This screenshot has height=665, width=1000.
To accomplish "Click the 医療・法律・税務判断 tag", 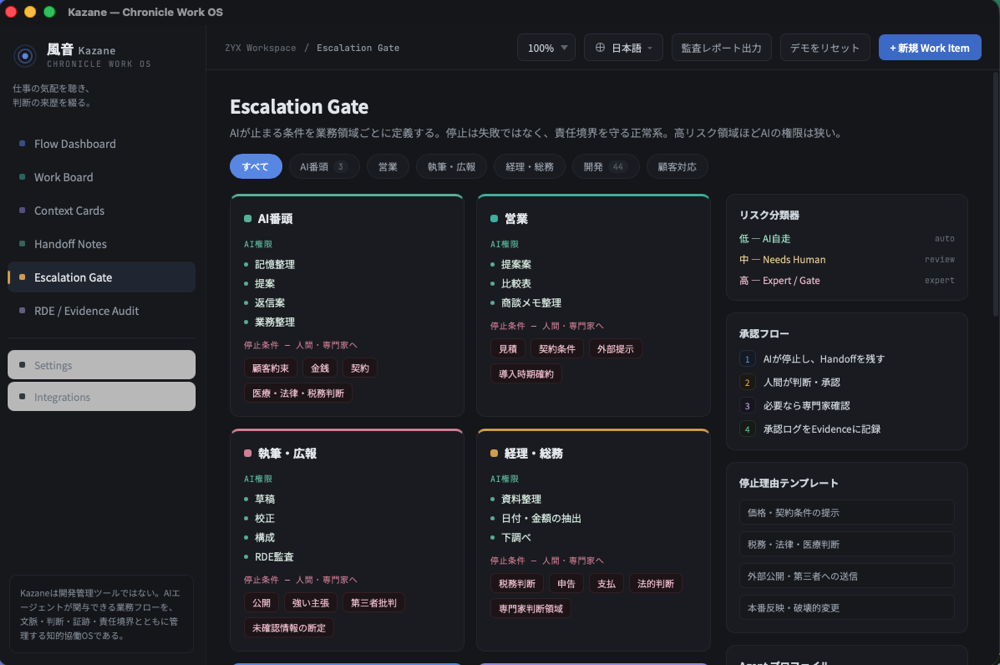I will click(x=298, y=393).
